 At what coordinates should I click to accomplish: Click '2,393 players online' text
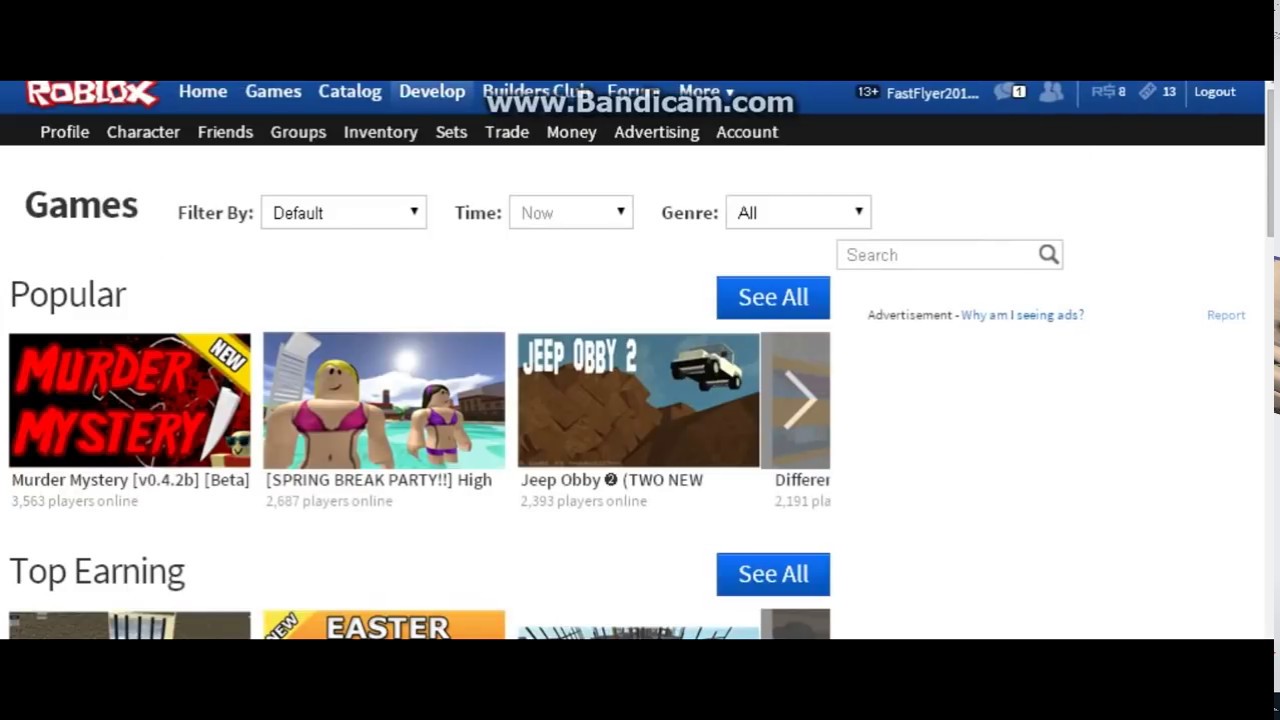(584, 501)
